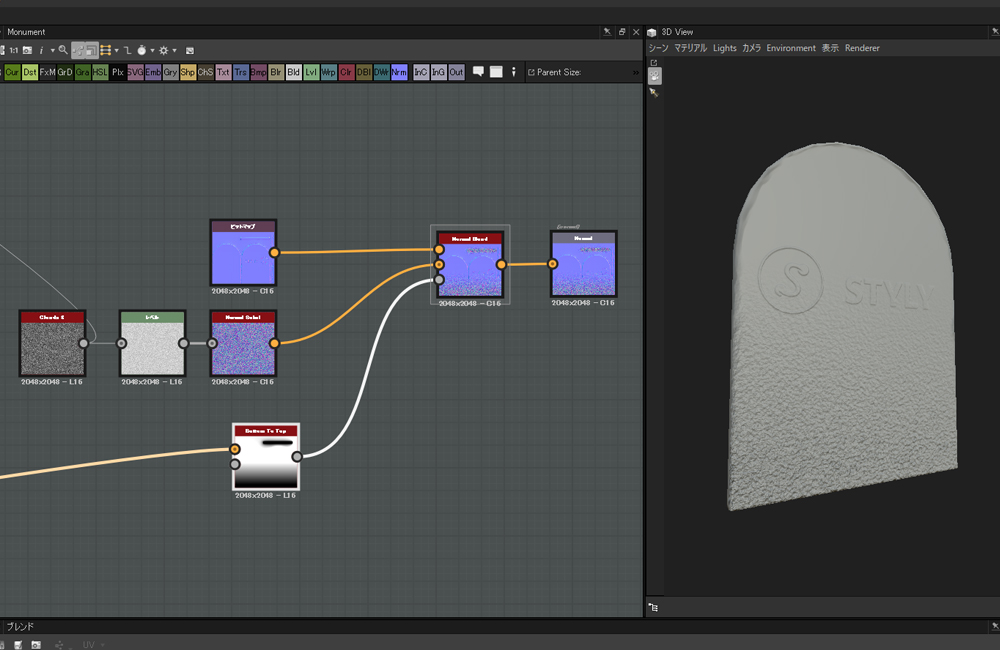This screenshot has height=650, width=1000.
Task: Capture the graph with the camera icon
Action: [x=27, y=50]
